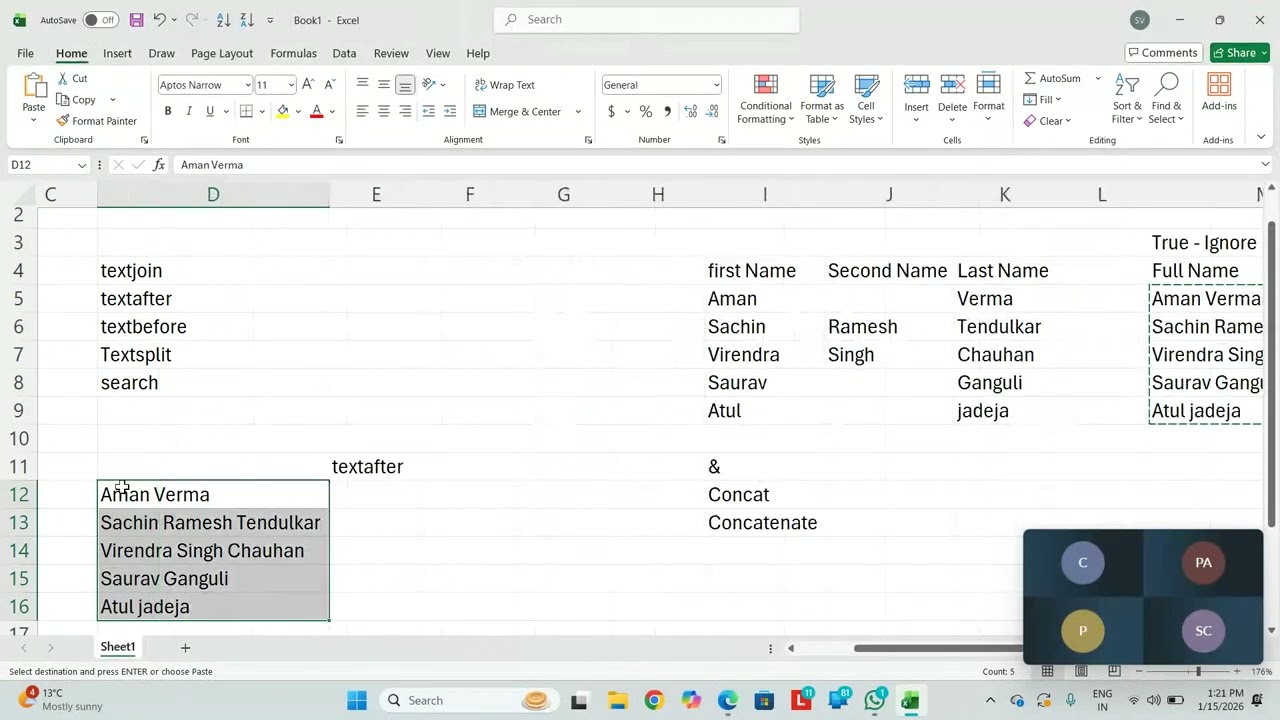The image size is (1280, 720).
Task: Click the AutoSum button
Action: [x=1052, y=78]
